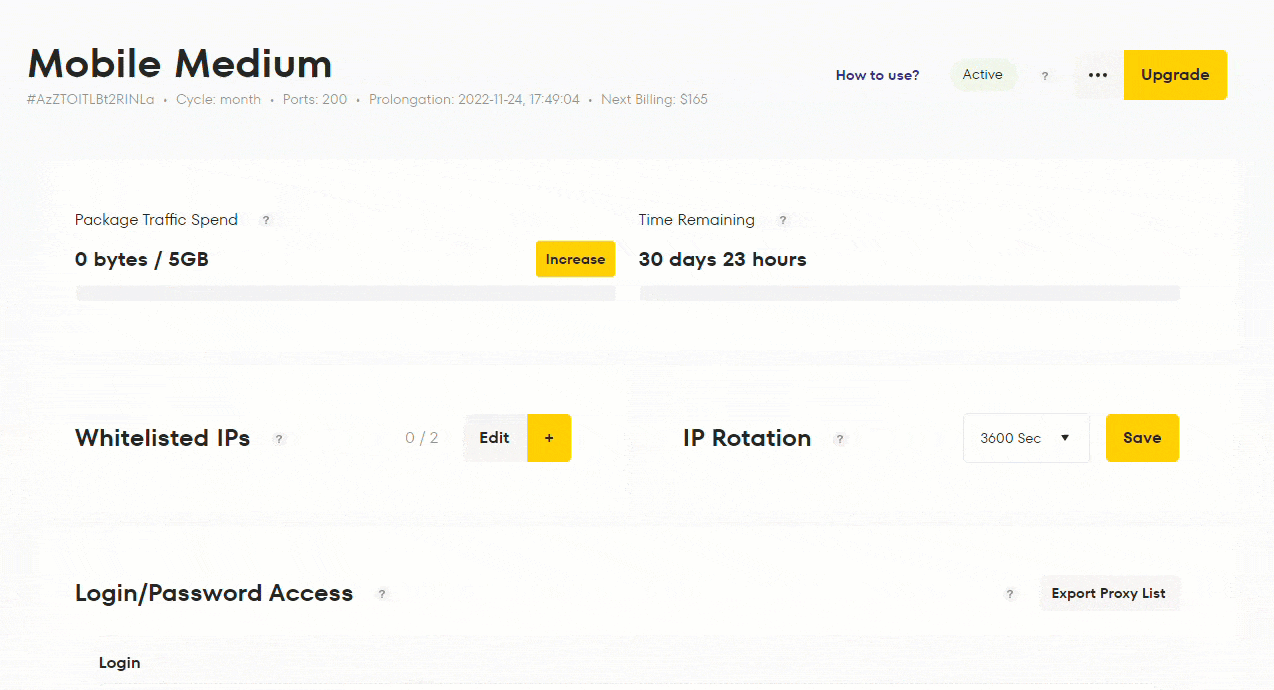Click the Export Proxy List button
1274x690 pixels.
1109,593
